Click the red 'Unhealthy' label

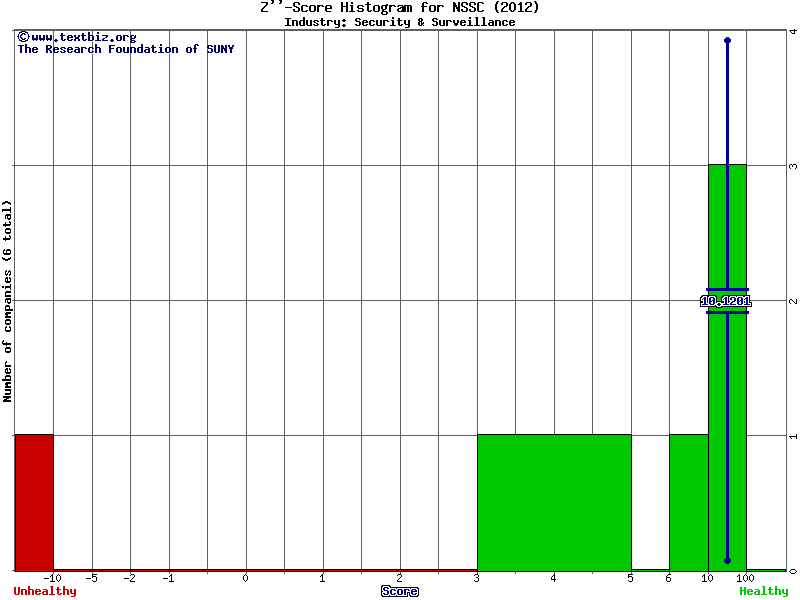(45, 591)
